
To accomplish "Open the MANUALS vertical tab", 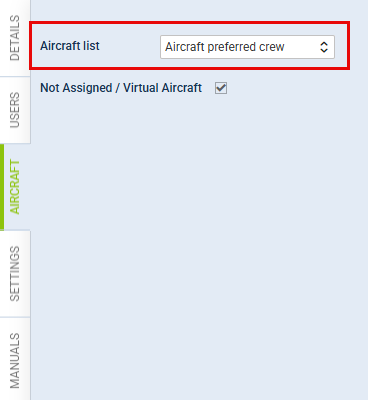I will click(15, 359).
